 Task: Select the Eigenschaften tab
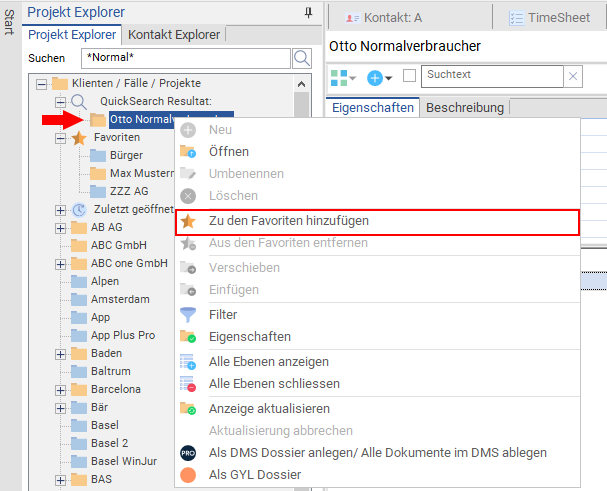pyautogui.click(x=373, y=108)
